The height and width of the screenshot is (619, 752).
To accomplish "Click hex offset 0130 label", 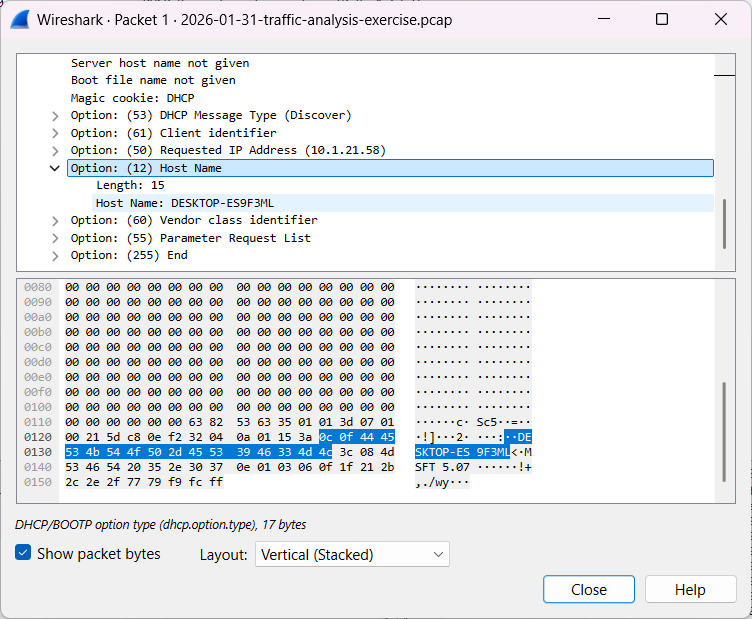I will (x=38, y=452).
